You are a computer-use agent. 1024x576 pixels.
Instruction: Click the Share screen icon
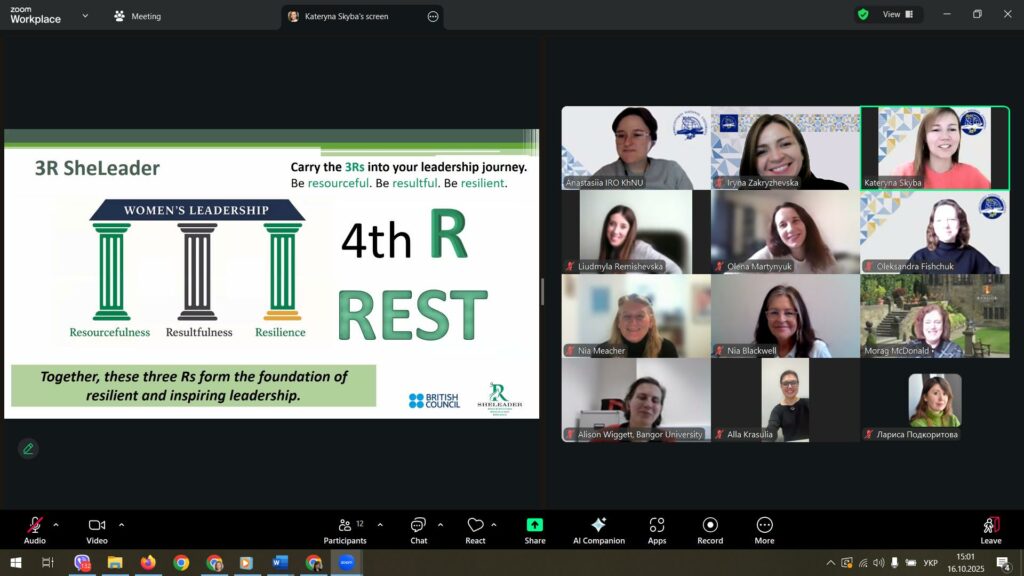[535, 526]
